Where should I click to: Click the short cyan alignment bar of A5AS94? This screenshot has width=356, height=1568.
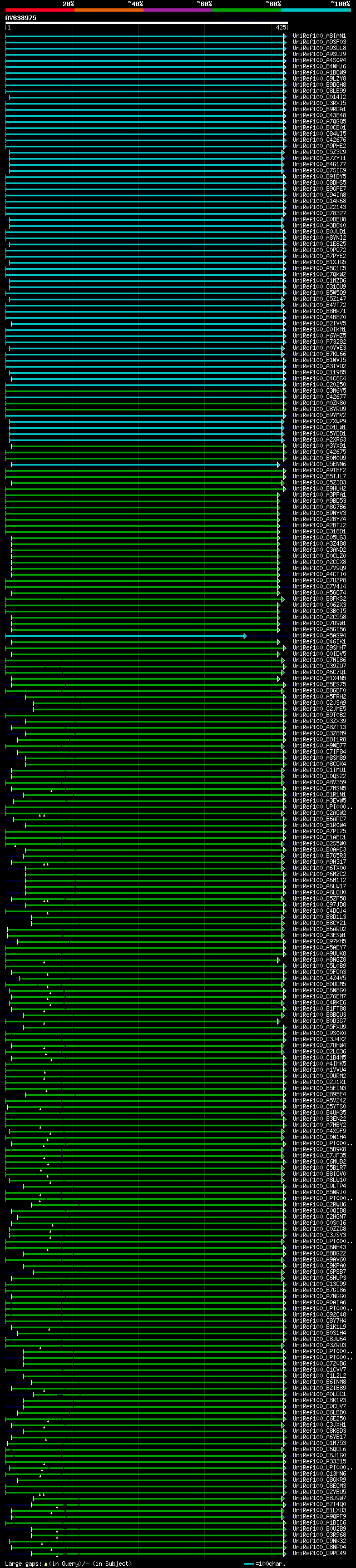126,635
